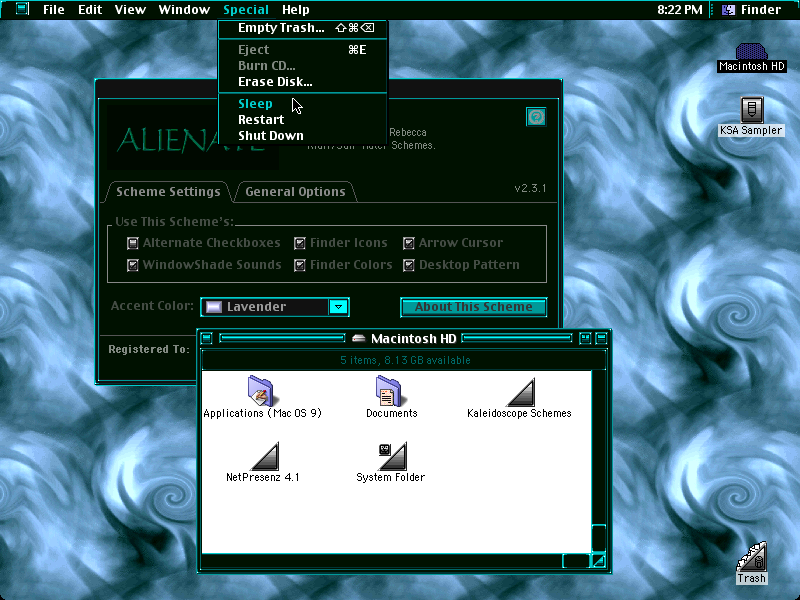Open the Accent Color dropdown arrow
This screenshot has height=600, width=800.
(338, 307)
